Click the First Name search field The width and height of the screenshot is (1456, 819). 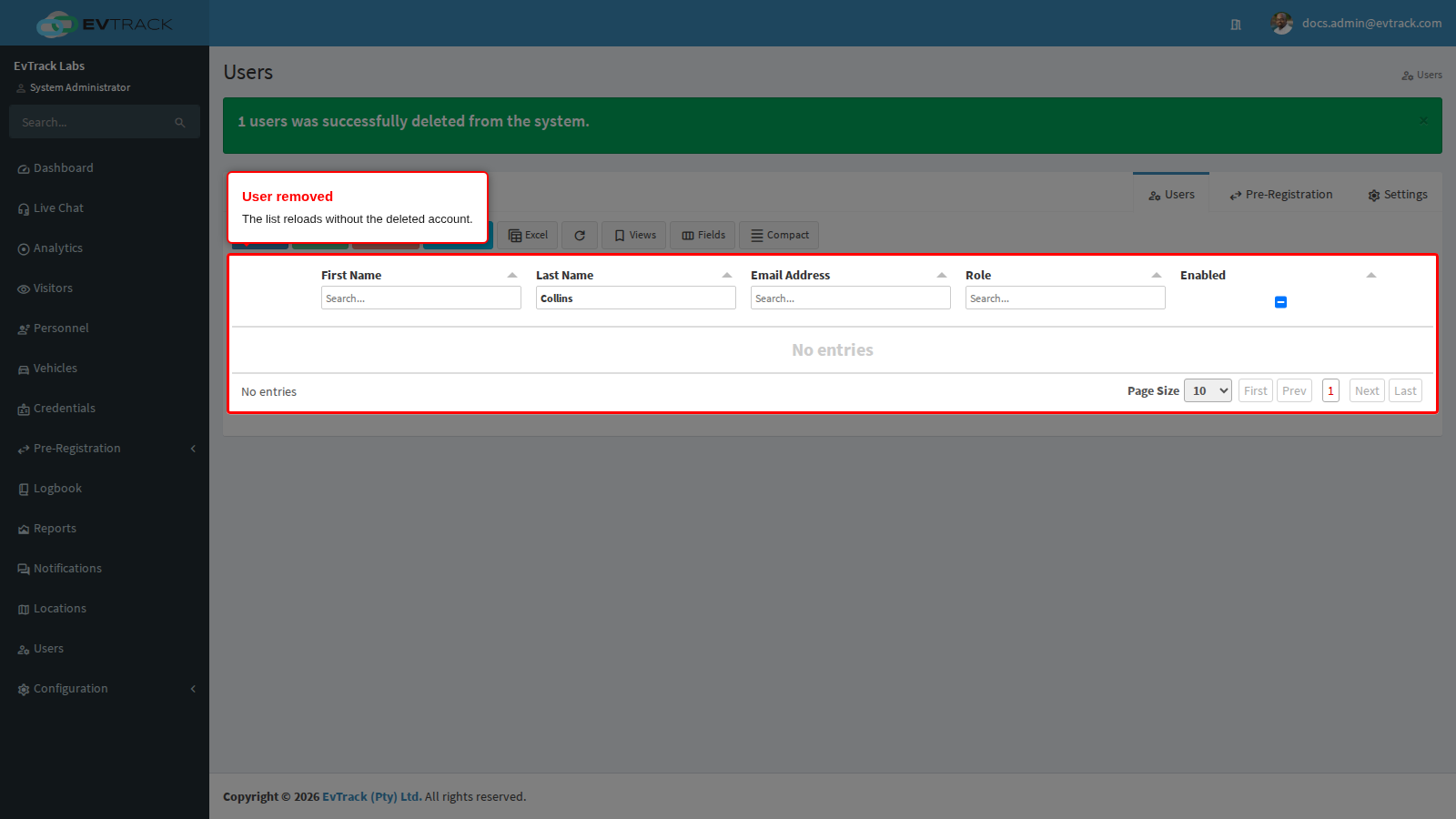click(421, 298)
